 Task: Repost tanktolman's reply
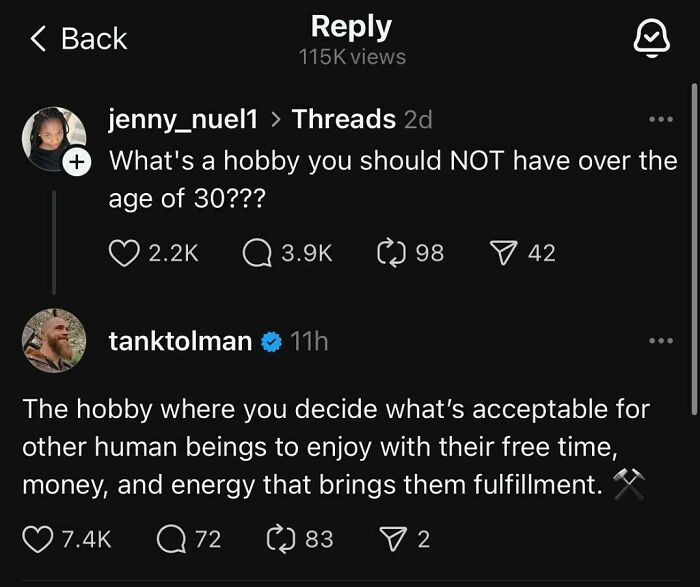pyautogui.click(x=280, y=539)
